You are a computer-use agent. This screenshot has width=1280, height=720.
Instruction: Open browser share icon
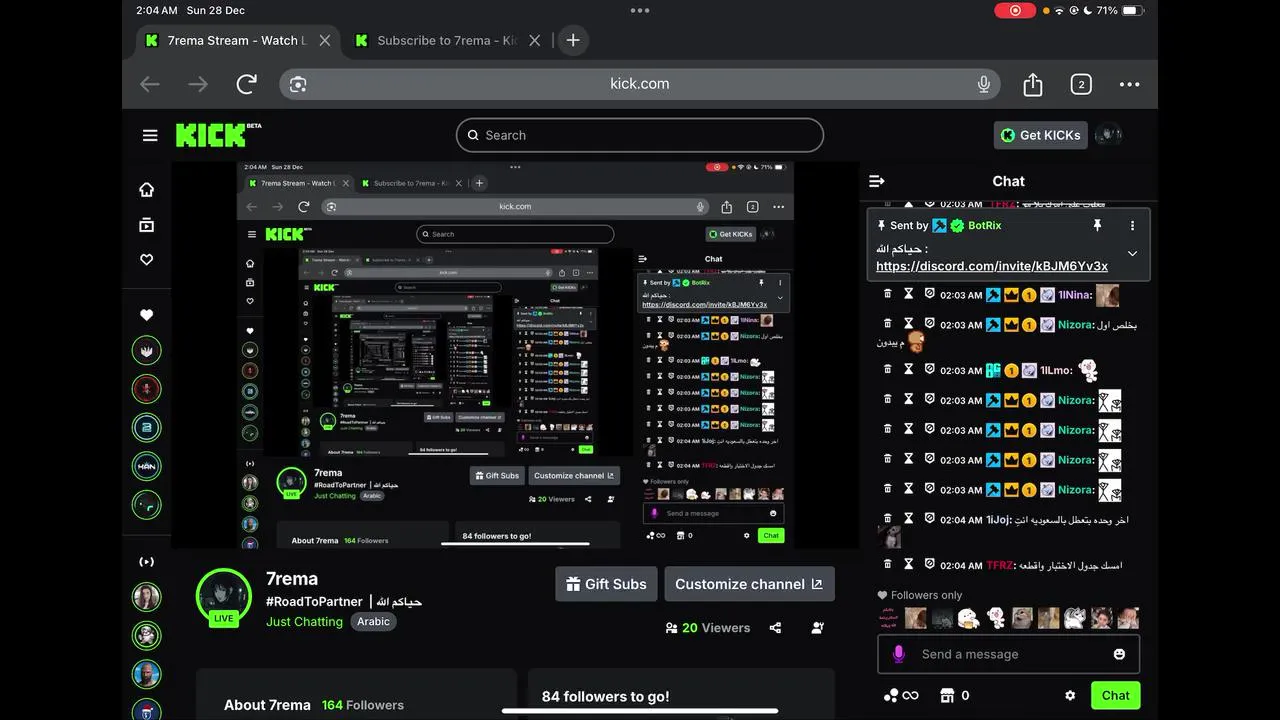point(1033,84)
